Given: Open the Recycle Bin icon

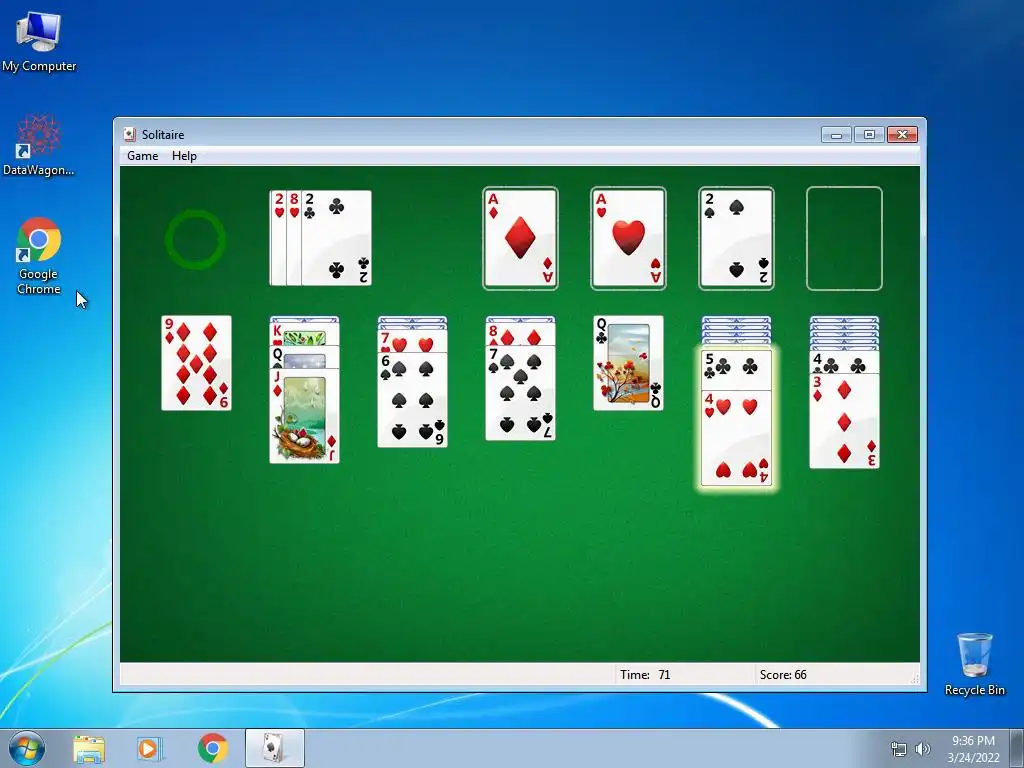Looking at the screenshot, I should click(974, 664).
